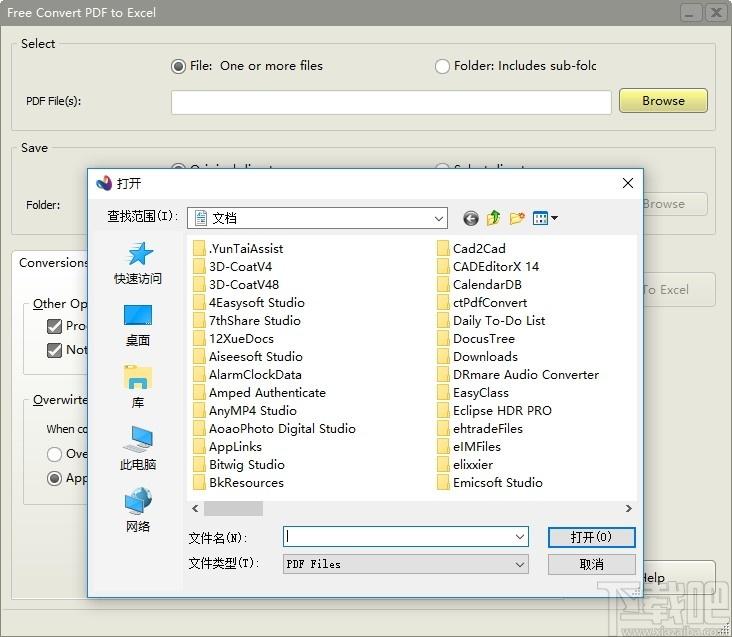Select the AnyMP4 Studio folder name
732x637 pixels.
coord(253,411)
